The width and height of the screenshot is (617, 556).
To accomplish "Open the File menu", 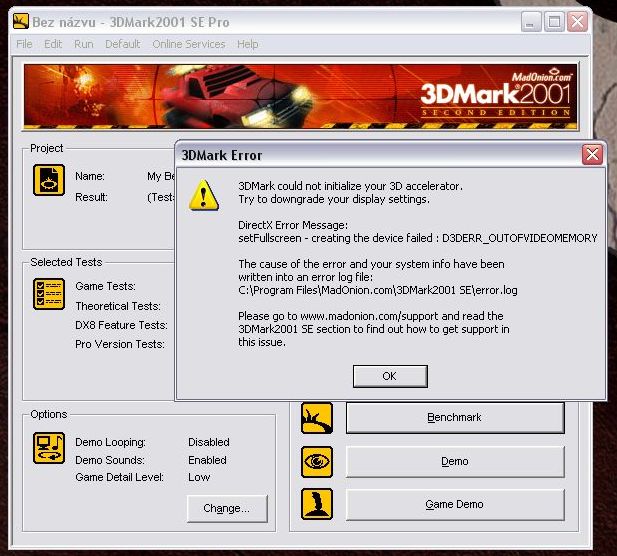I will pos(24,44).
